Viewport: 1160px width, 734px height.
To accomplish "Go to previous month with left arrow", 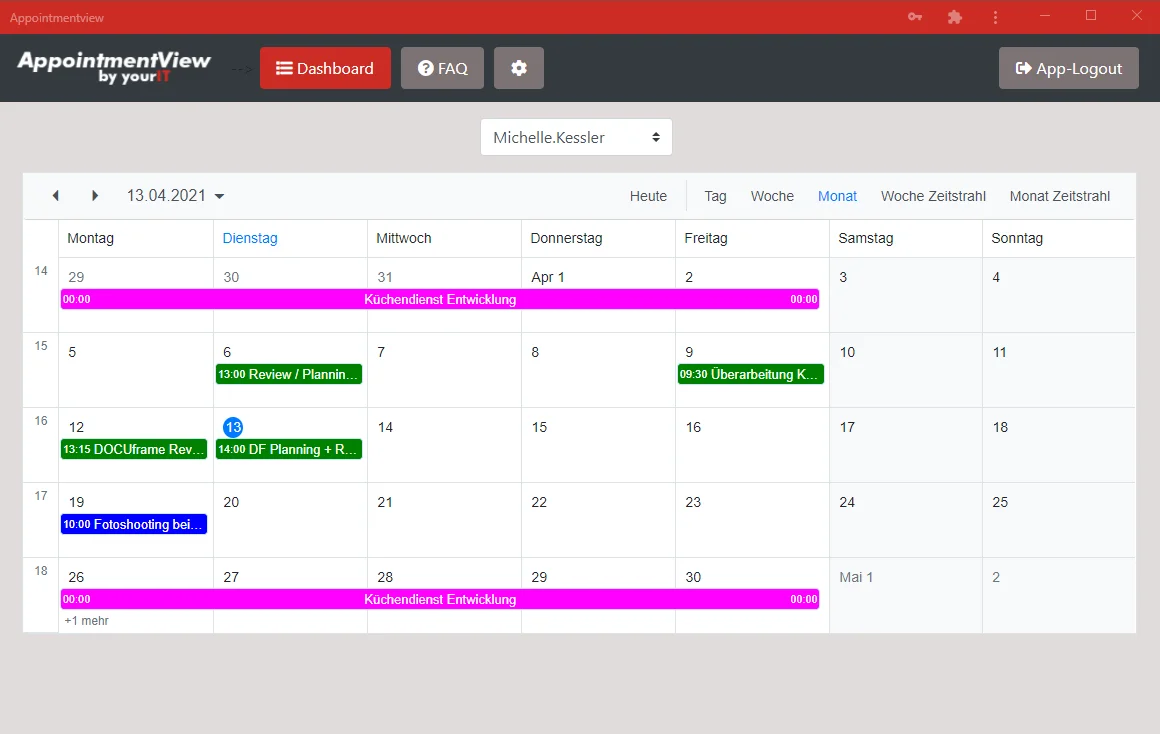I will (56, 196).
